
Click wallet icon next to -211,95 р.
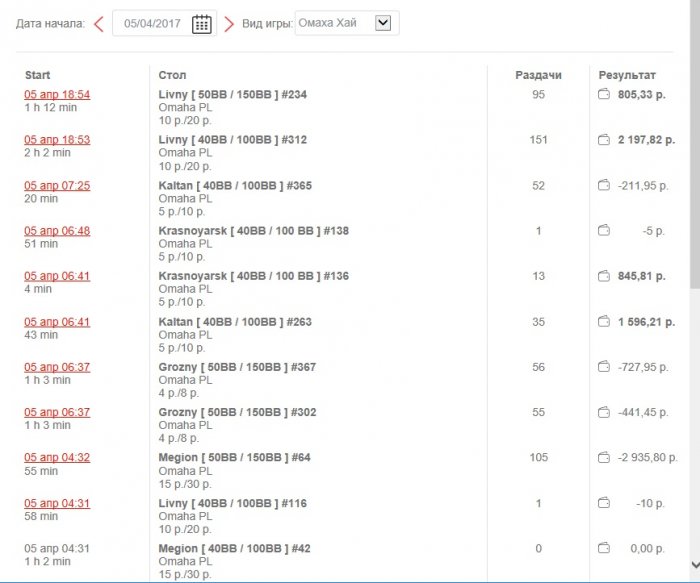pos(604,185)
